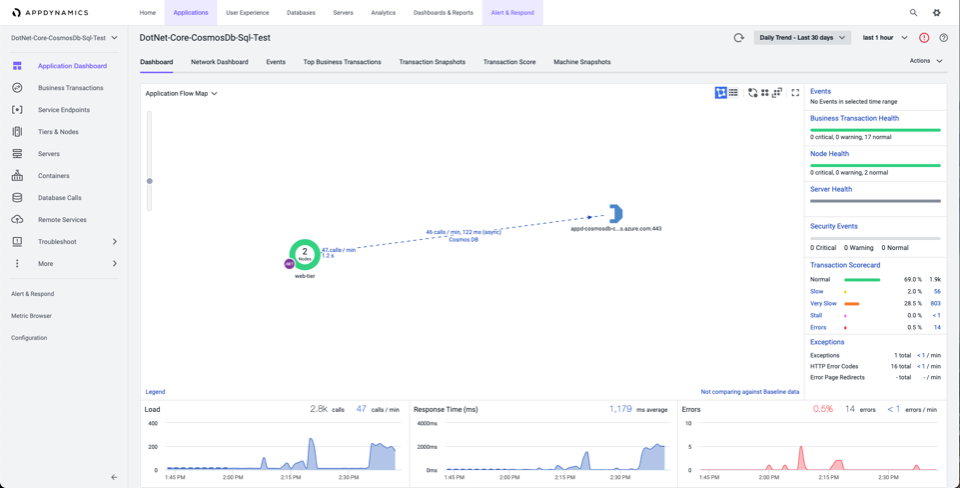Click the web-tier 2 Nodes circle
Screen dimensions: 960x488
pyautogui.click(x=305, y=254)
